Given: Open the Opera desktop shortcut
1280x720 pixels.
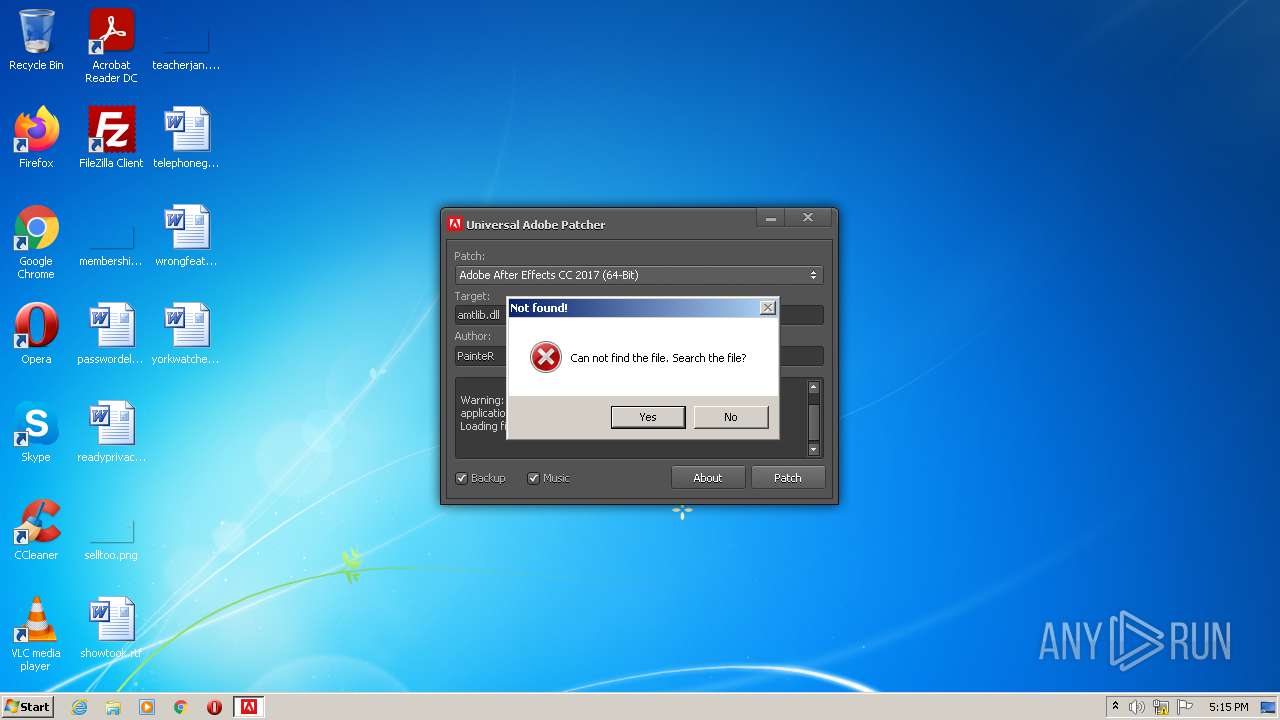Looking at the screenshot, I should click(x=36, y=334).
